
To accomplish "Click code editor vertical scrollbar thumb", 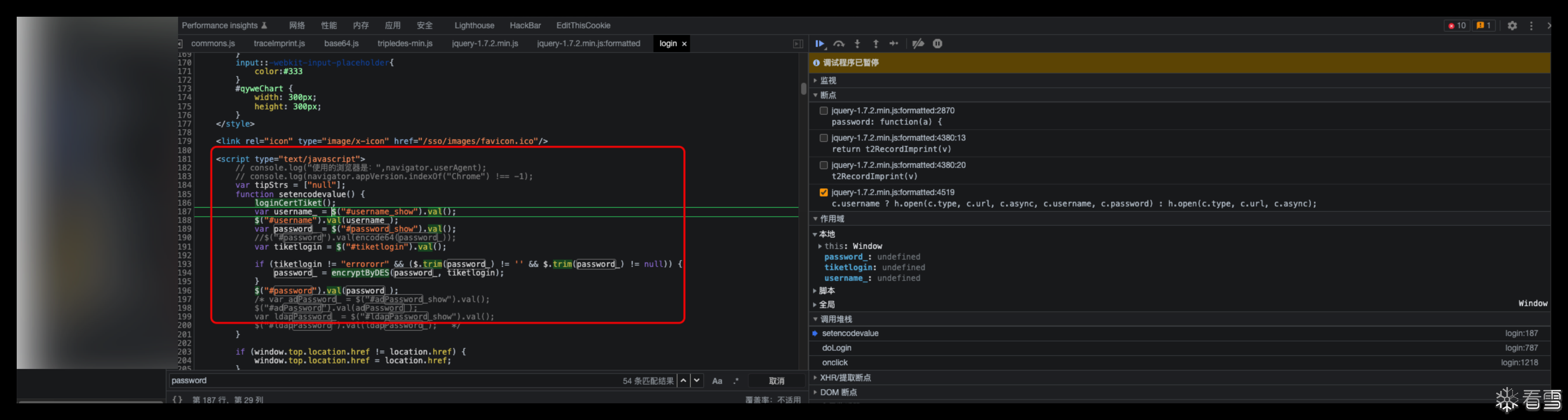I will [803, 89].
